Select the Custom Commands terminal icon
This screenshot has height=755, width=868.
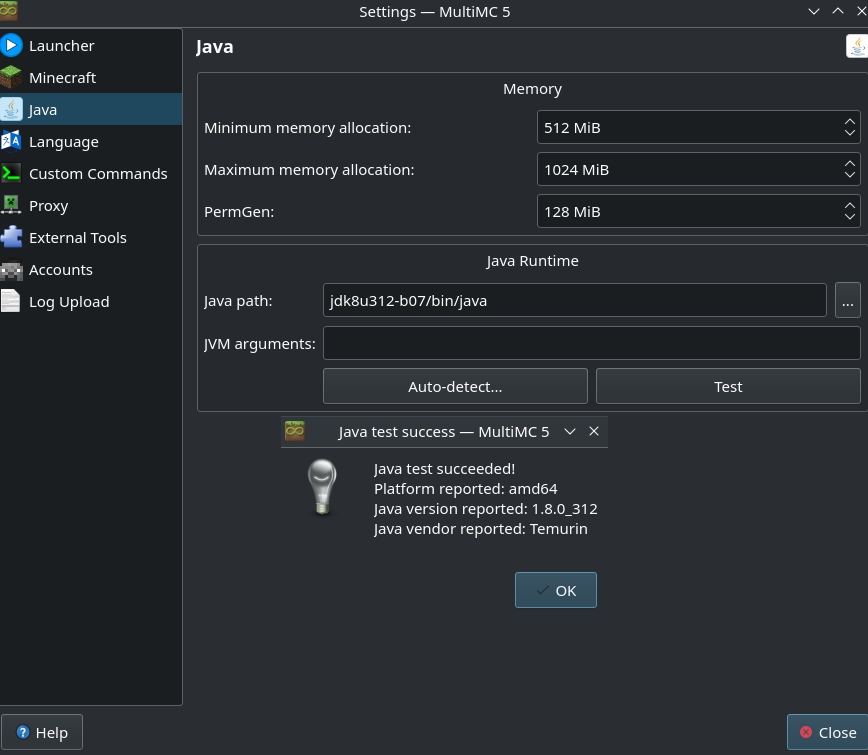(12, 173)
